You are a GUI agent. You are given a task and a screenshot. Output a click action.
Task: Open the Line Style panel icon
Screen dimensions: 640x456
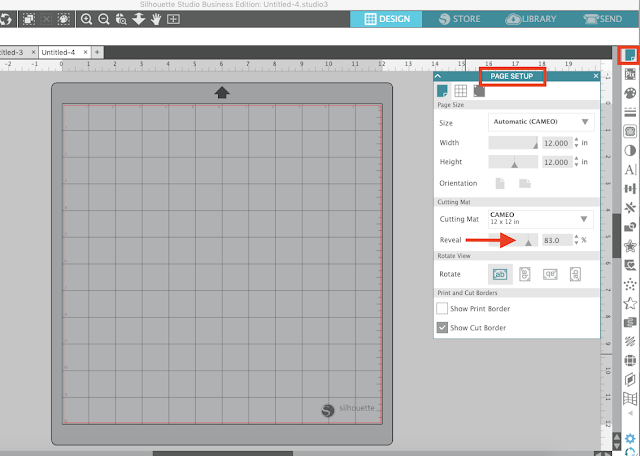point(630,112)
